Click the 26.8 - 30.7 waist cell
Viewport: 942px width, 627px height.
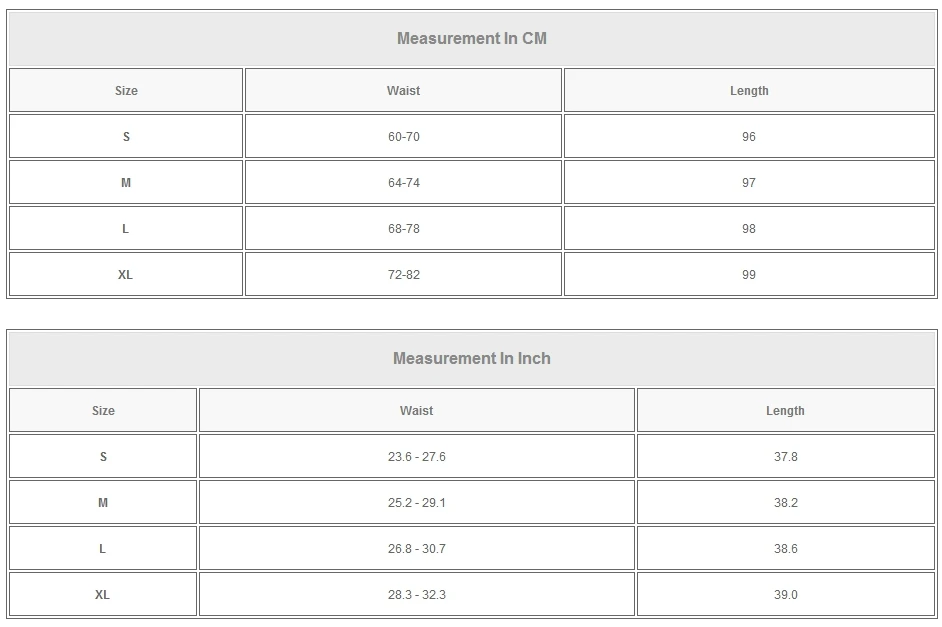[x=416, y=549]
